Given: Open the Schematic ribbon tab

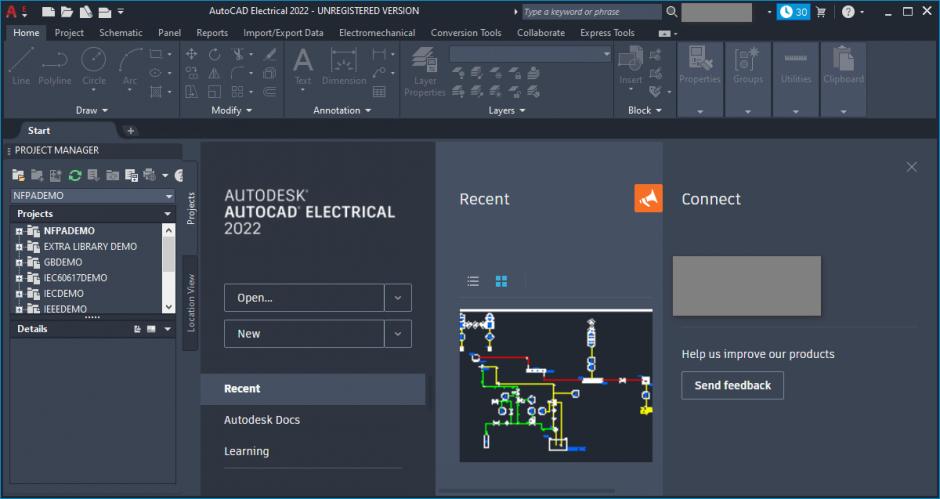Looking at the screenshot, I should (120, 33).
